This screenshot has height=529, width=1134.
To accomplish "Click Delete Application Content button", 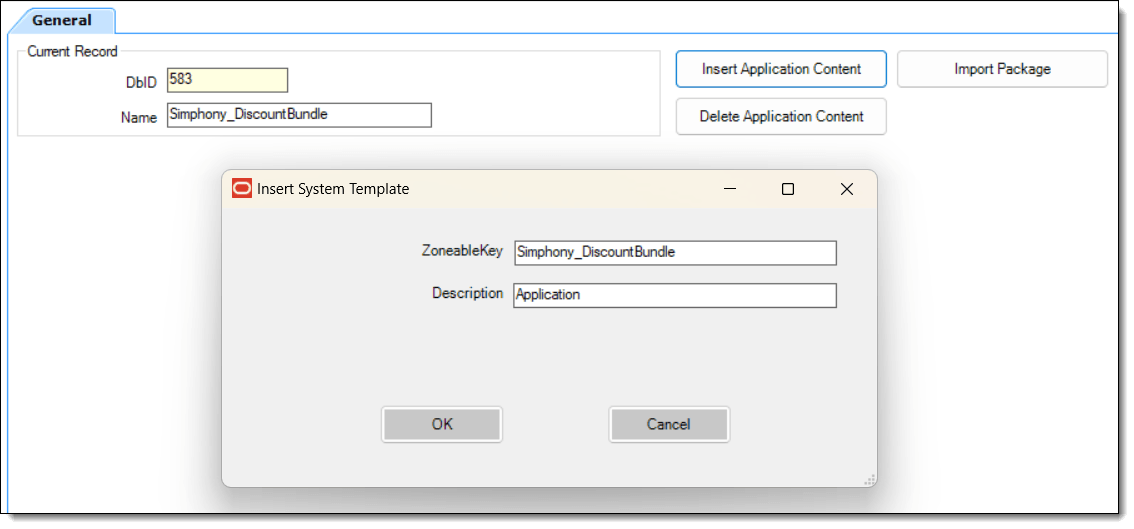I will coord(781,117).
